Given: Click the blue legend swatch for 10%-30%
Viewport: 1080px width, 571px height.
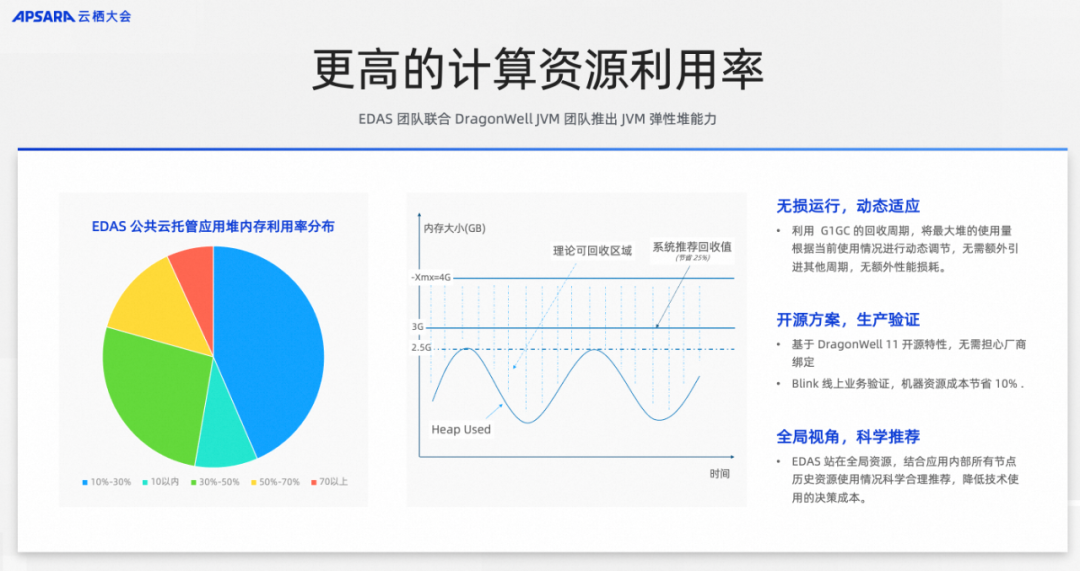Looking at the screenshot, I should tap(85, 482).
